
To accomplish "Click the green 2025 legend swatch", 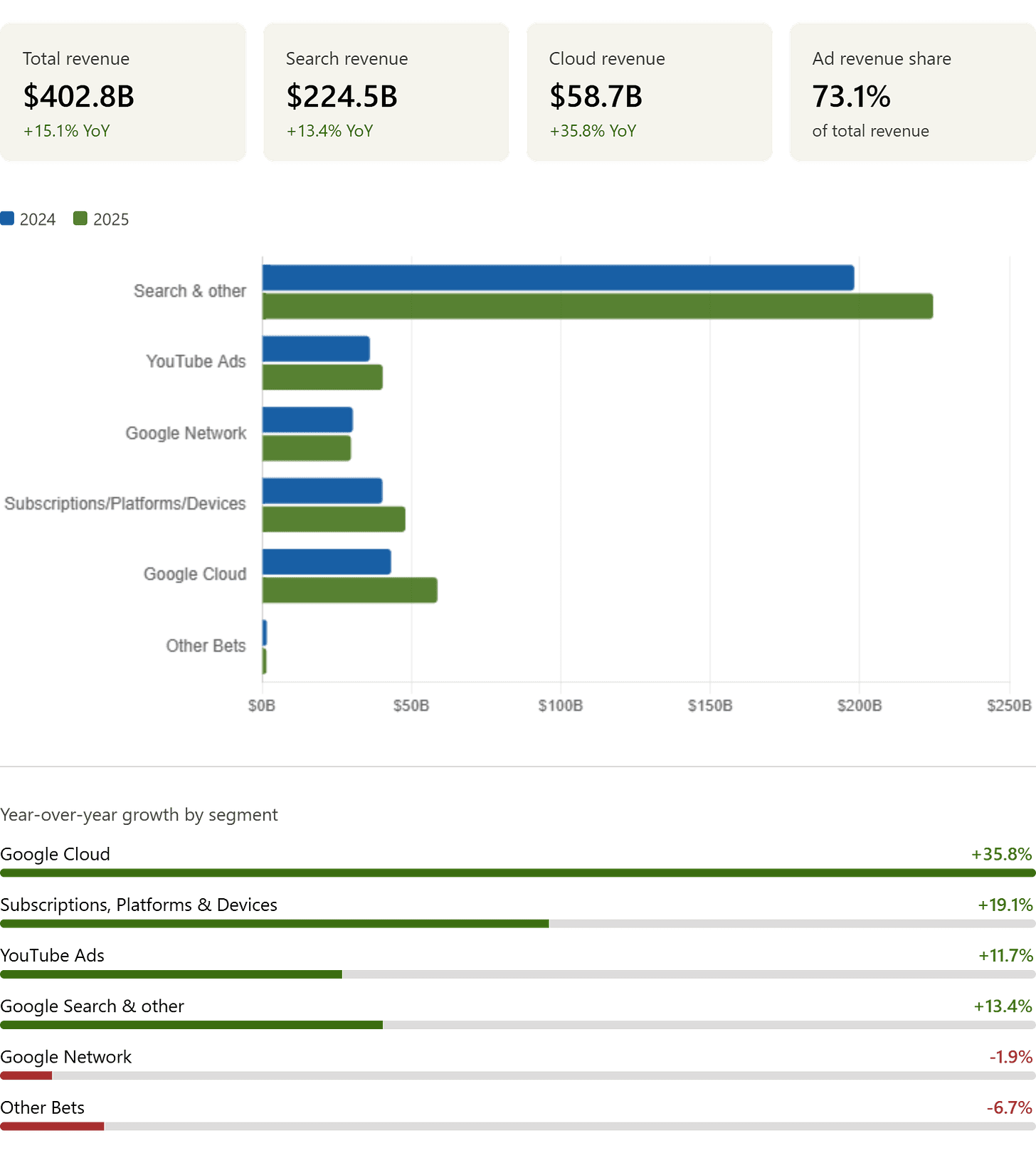I will [x=80, y=219].
